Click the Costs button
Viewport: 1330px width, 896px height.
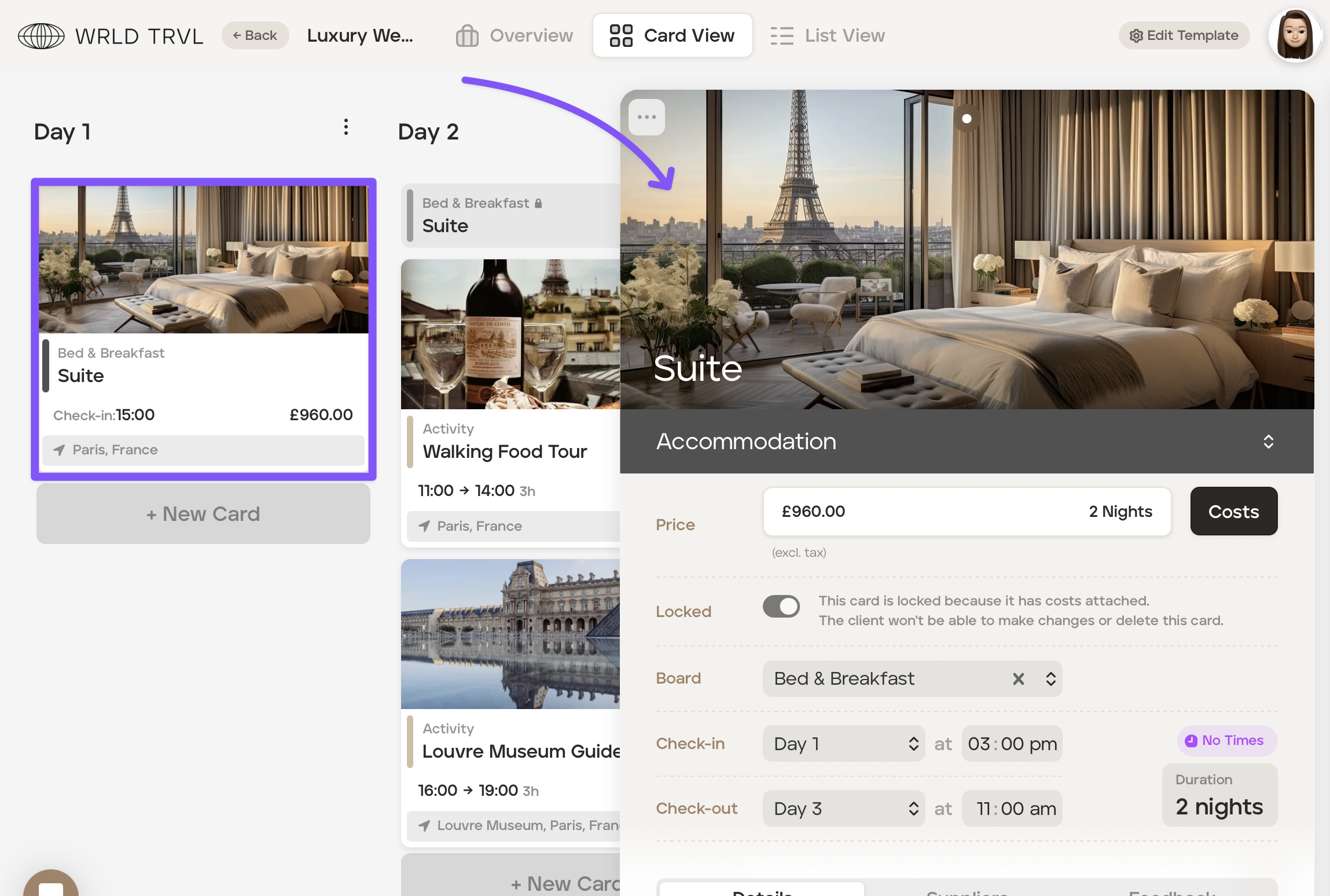(1233, 512)
